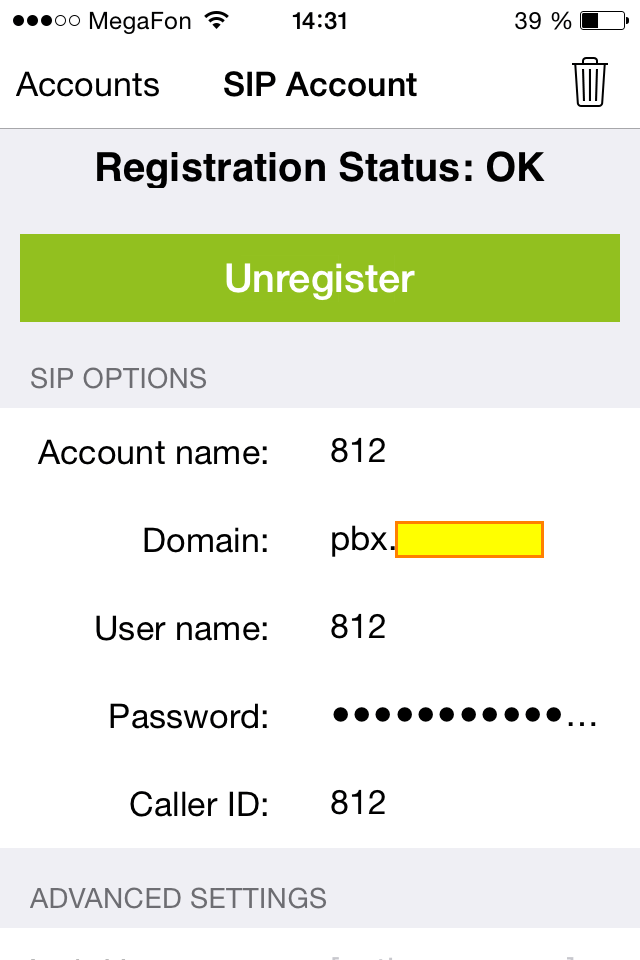Screen dimensions: 640x960
Task: Tap the battery indicator icon
Action: pyautogui.click(x=604, y=21)
